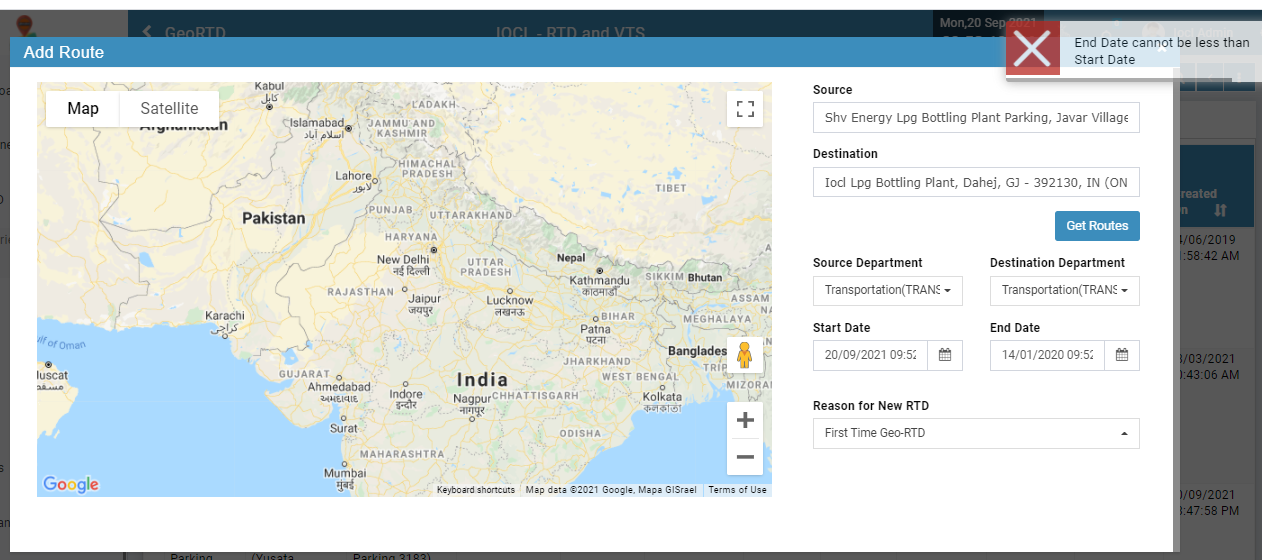The width and height of the screenshot is (1262, 560).
Task: Zoom out on the map
Action: click(744, 457)
